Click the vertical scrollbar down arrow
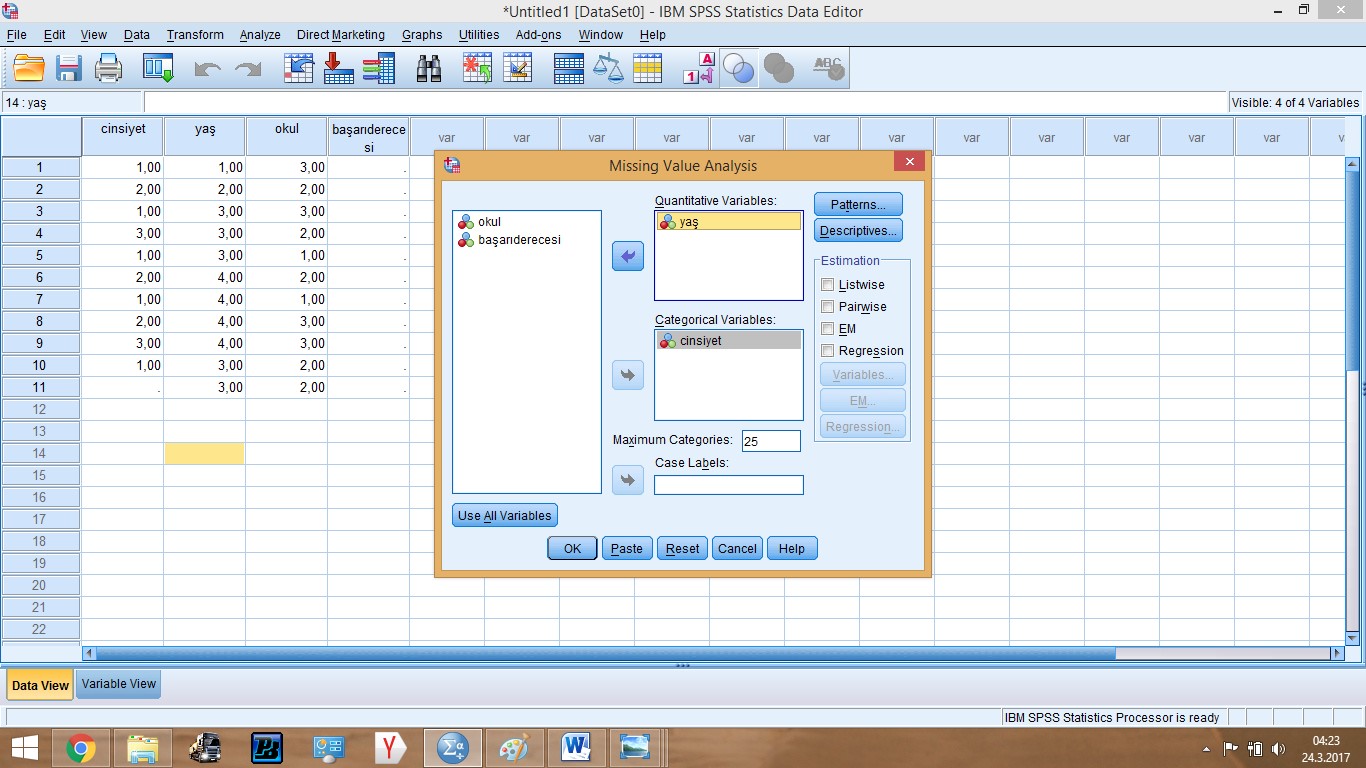The height and width of the screenshot is (768, 1366). pyautogui.click(x=1352, y=637)
